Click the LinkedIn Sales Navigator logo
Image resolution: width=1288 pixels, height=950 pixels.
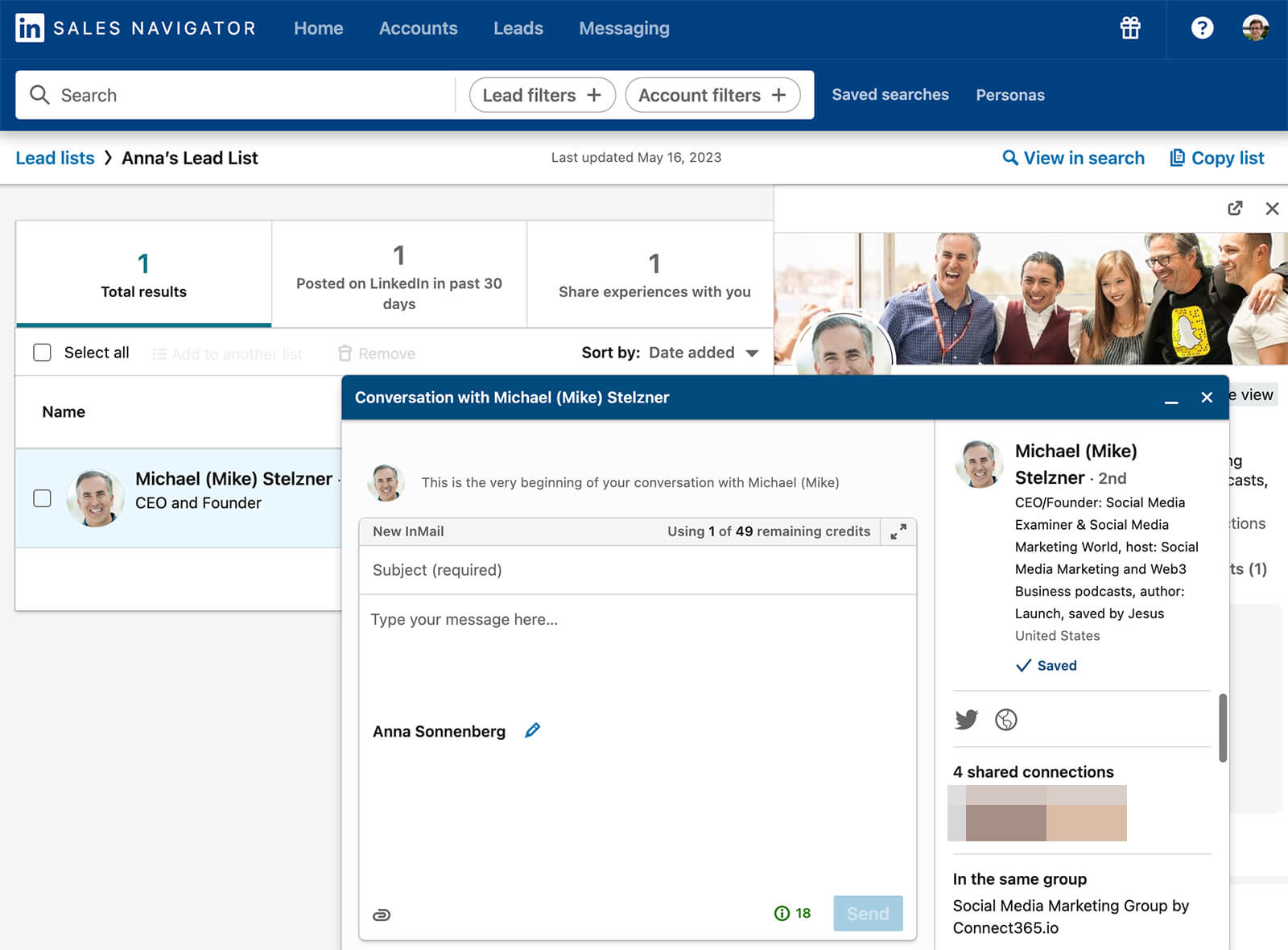tap(135, 28)
